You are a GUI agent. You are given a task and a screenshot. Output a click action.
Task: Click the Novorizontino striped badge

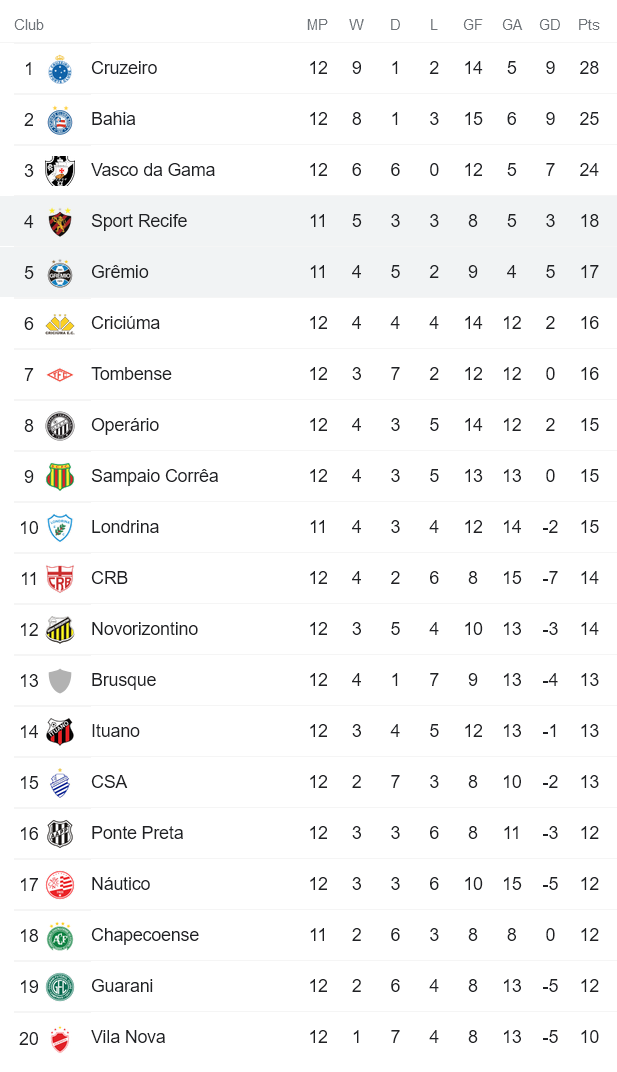[60, 629]
